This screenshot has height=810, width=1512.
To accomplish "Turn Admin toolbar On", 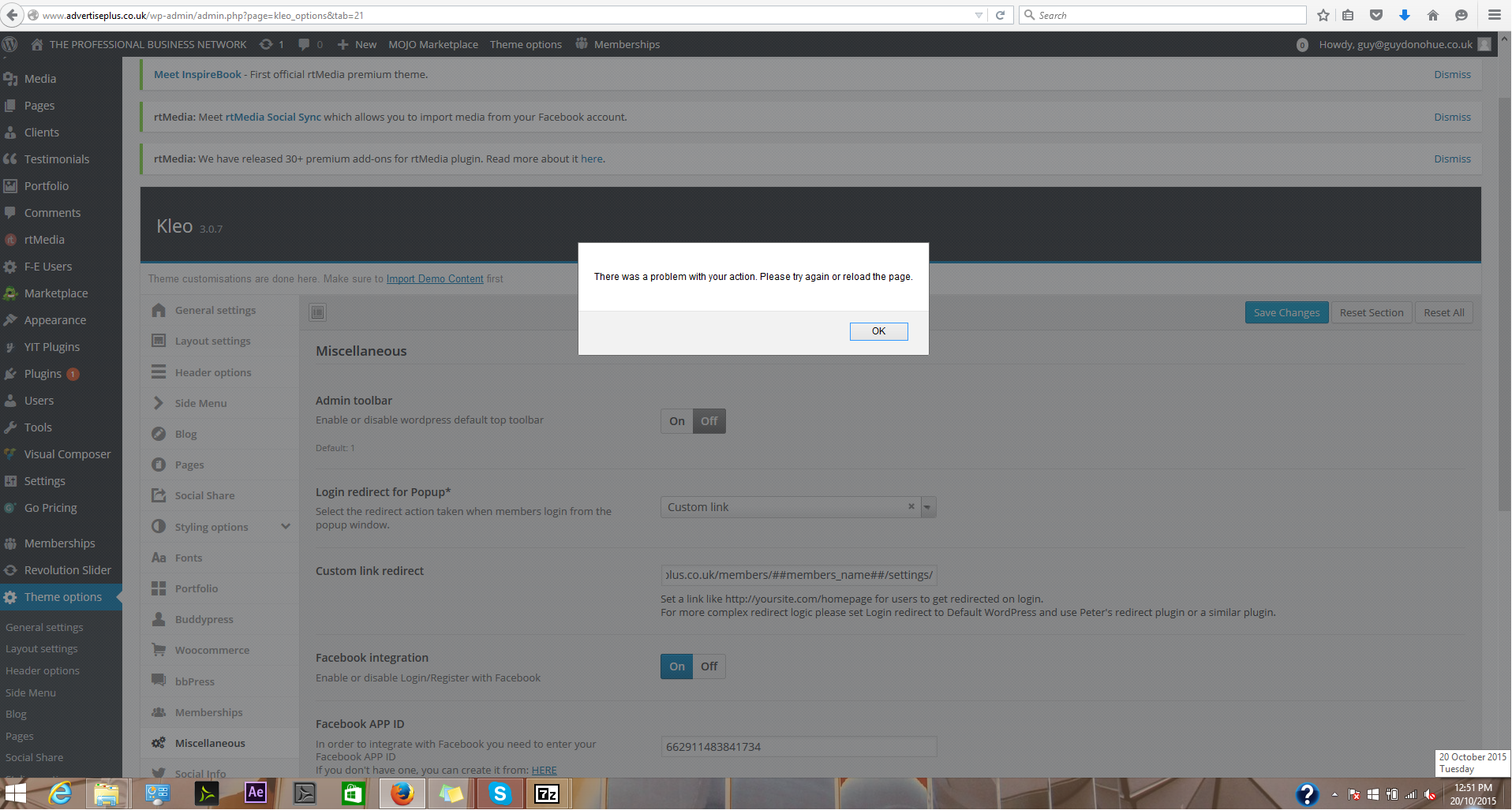I will [x=677, y=421].
